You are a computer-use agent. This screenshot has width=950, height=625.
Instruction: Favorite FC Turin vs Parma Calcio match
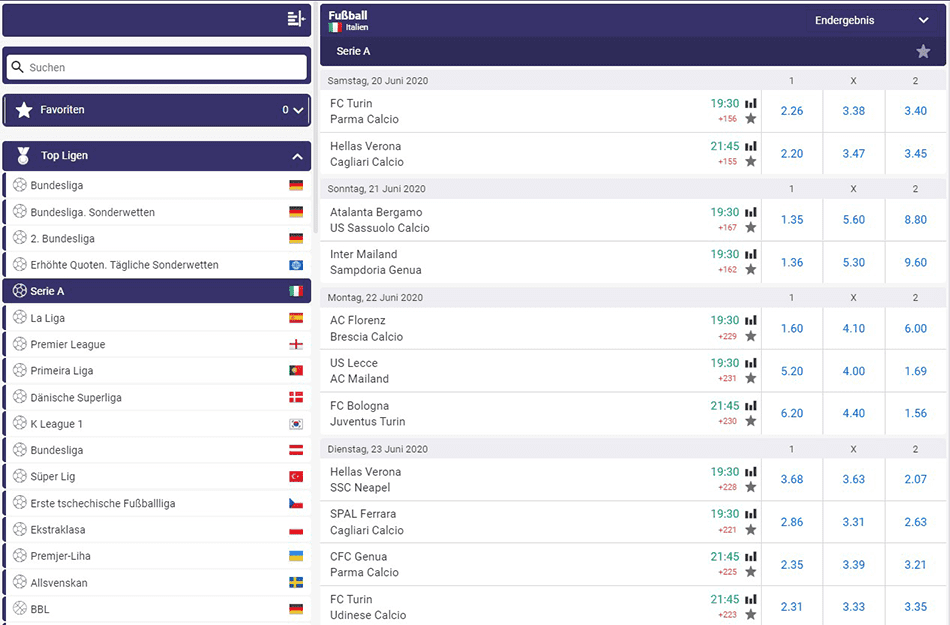tap(751, 119)
